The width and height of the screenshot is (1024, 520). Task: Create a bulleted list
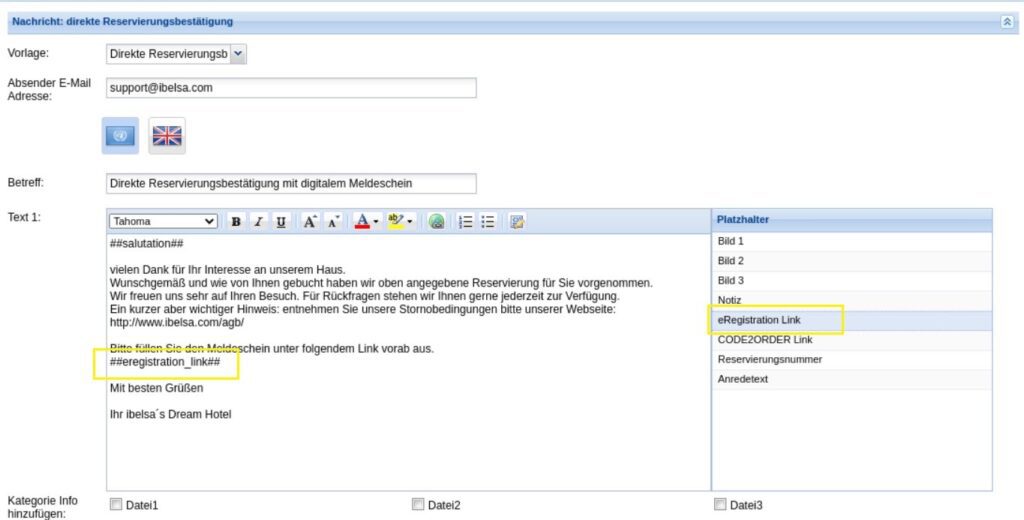pyautogui.click(x=488, y=222)
